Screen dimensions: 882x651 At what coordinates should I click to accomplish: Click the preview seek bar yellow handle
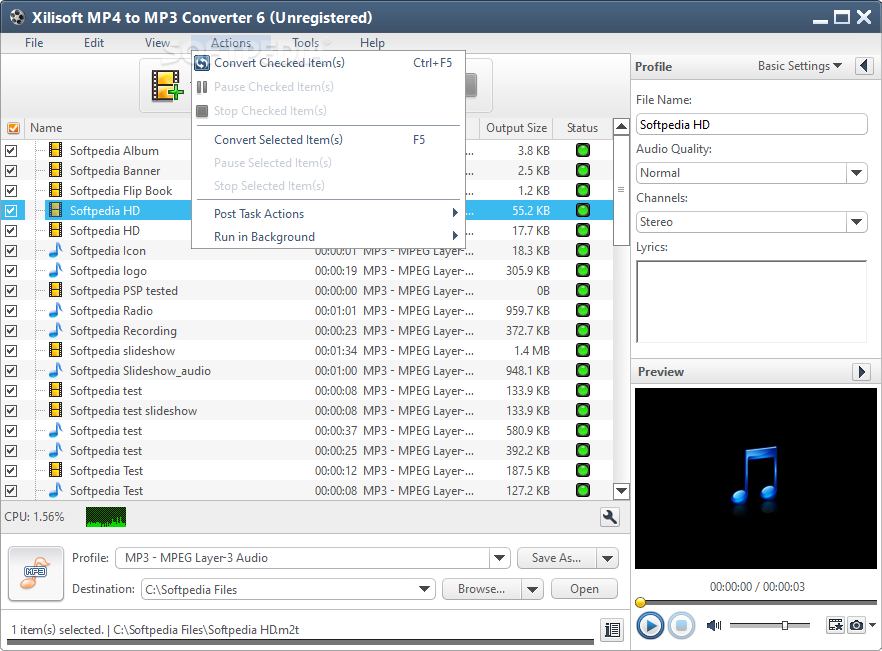tap(640, 603)
